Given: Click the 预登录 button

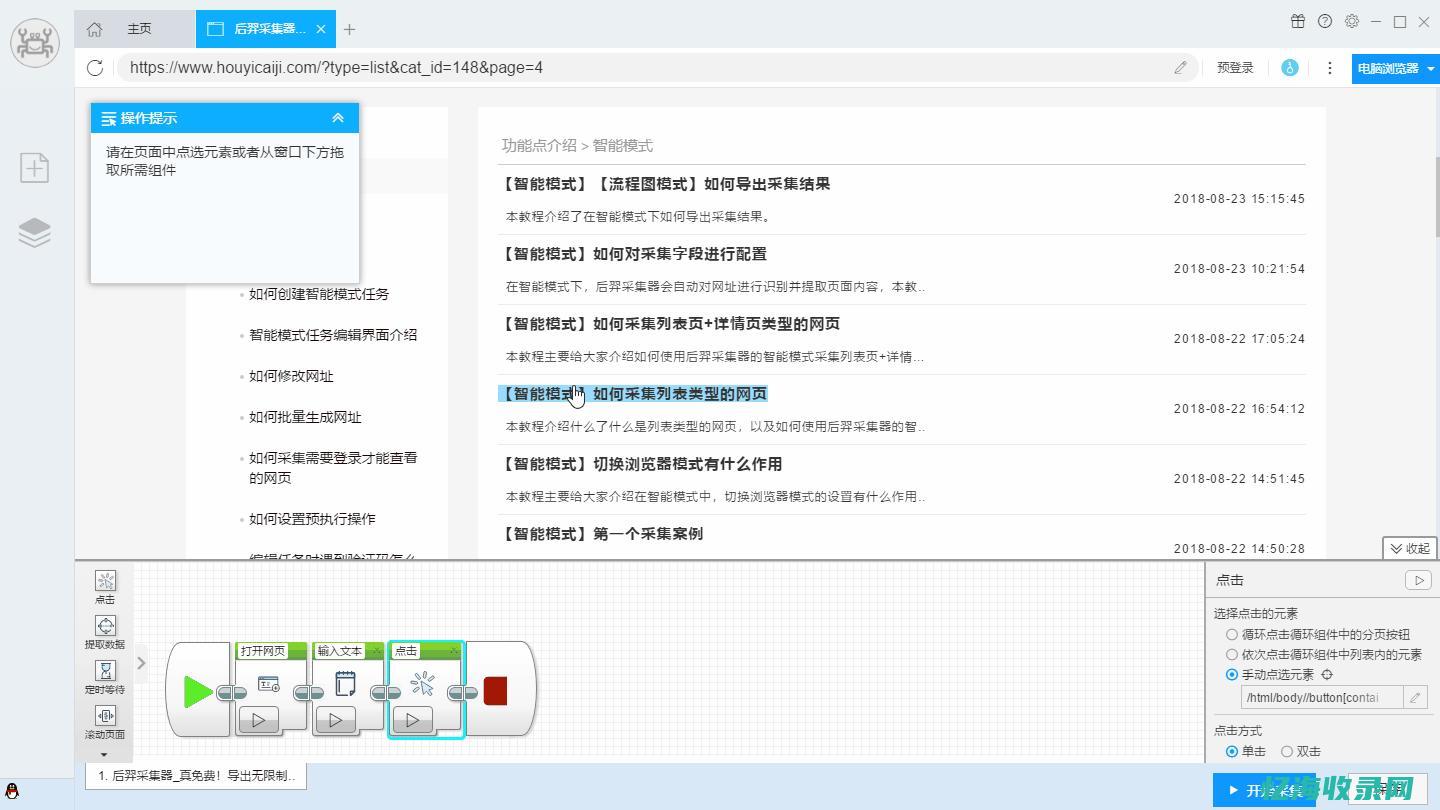Looking at the screenshot, I should point(1235,67).
